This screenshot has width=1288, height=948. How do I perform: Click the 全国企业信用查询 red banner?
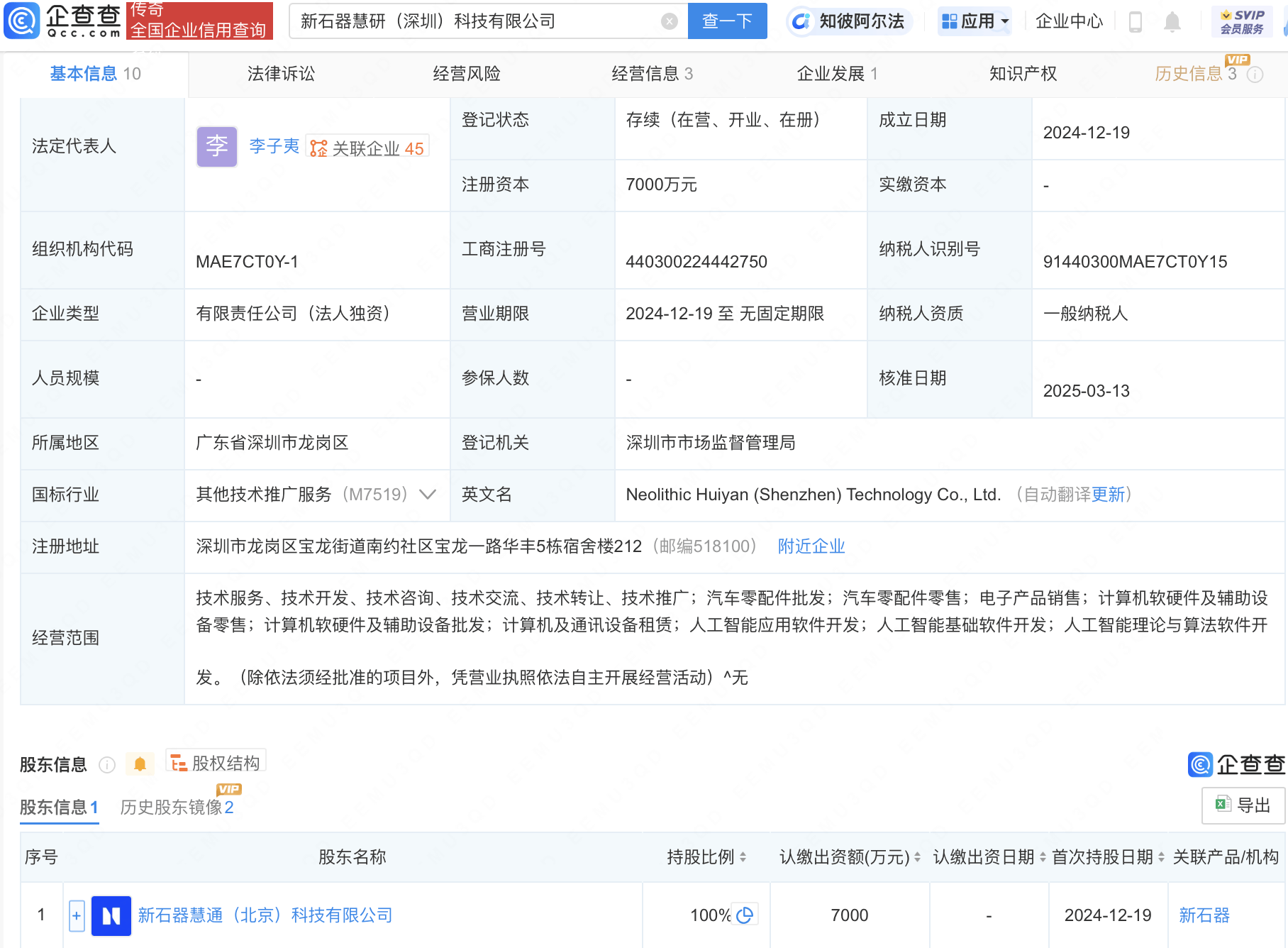tap(199, 21)
